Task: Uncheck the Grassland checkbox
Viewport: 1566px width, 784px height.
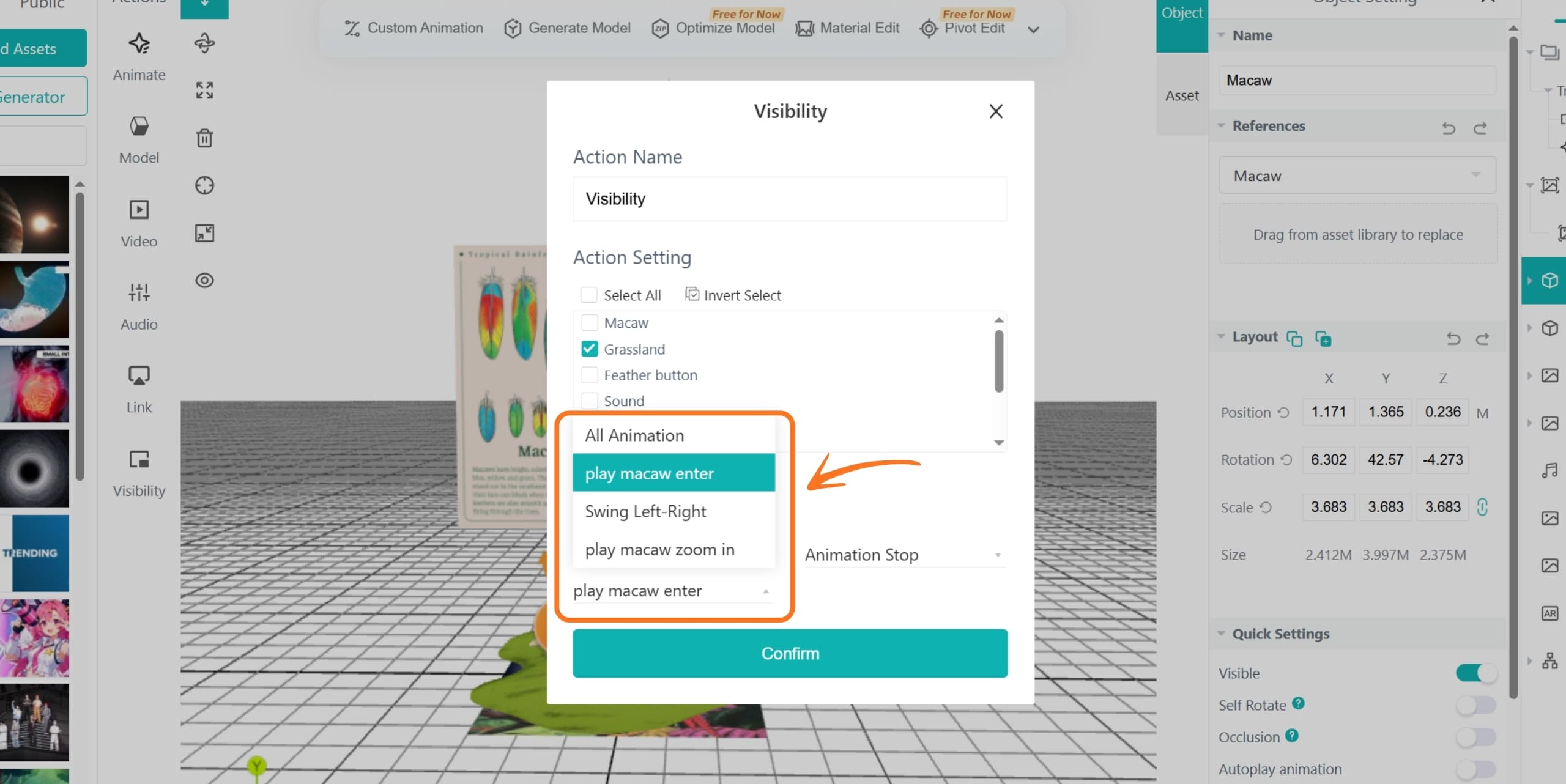Action: pos(589,349)
